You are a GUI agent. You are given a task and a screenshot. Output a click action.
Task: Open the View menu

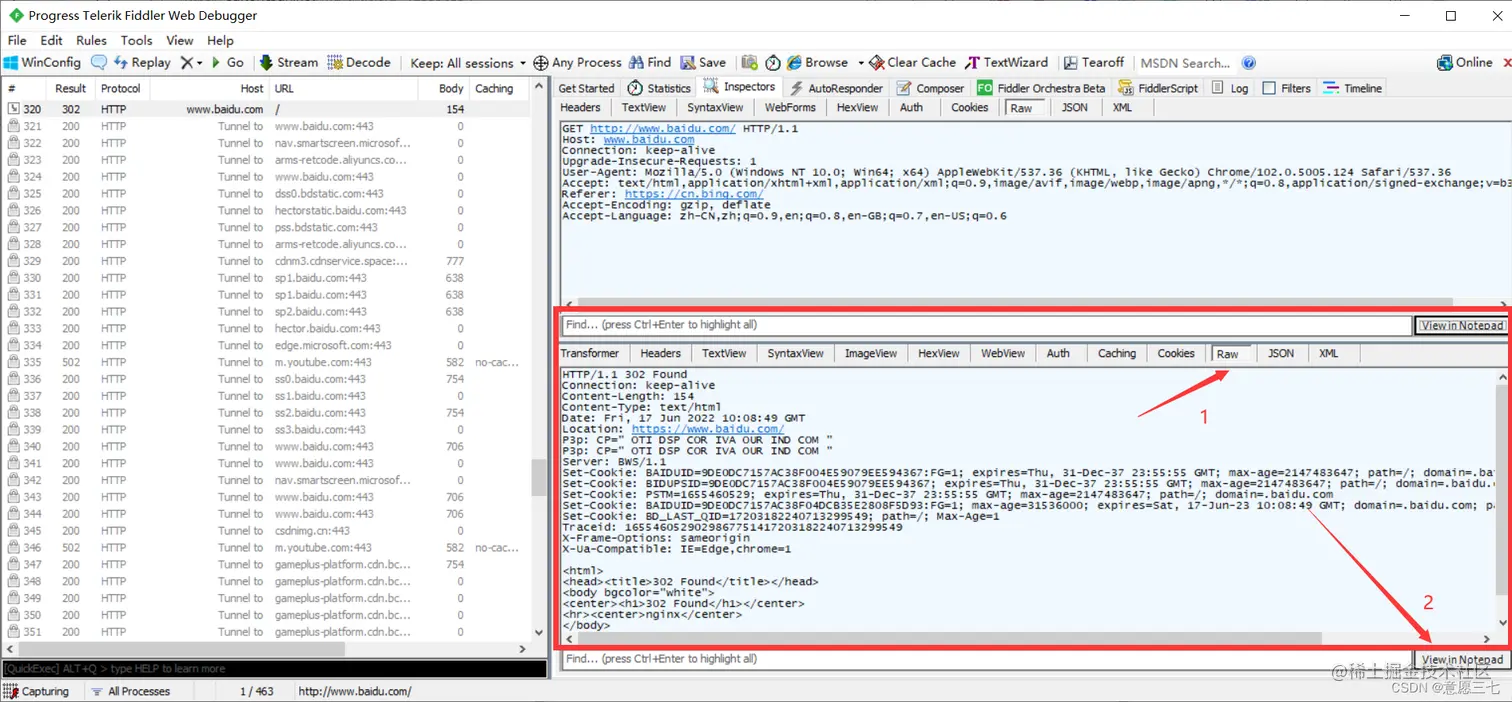(179, 40)
